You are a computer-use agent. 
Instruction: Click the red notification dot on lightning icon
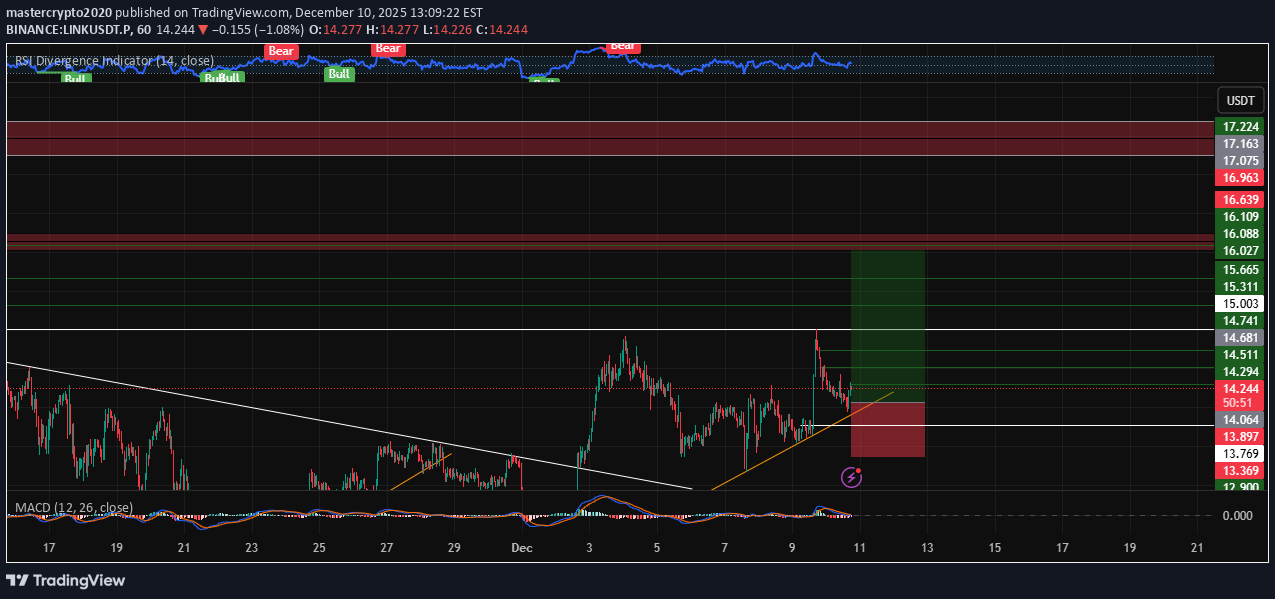tap(860, 469)
